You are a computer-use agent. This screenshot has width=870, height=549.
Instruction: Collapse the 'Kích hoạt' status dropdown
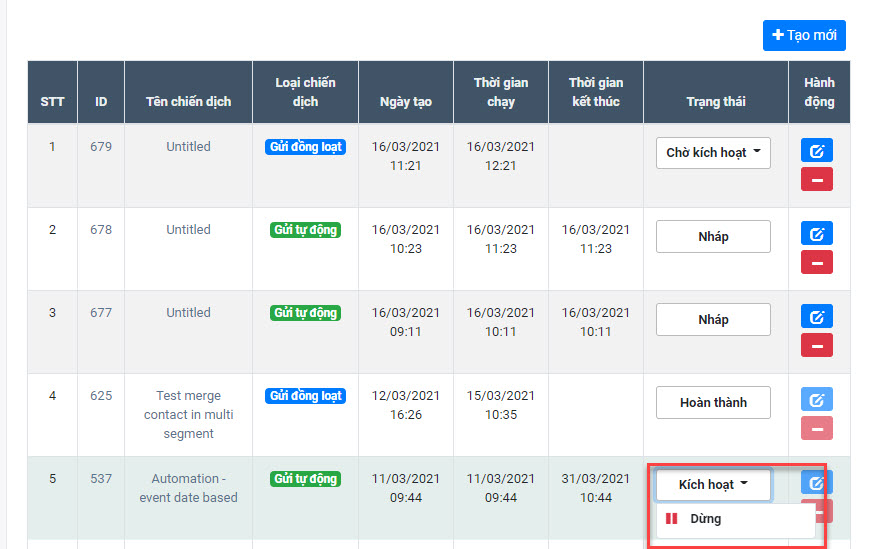713,485
